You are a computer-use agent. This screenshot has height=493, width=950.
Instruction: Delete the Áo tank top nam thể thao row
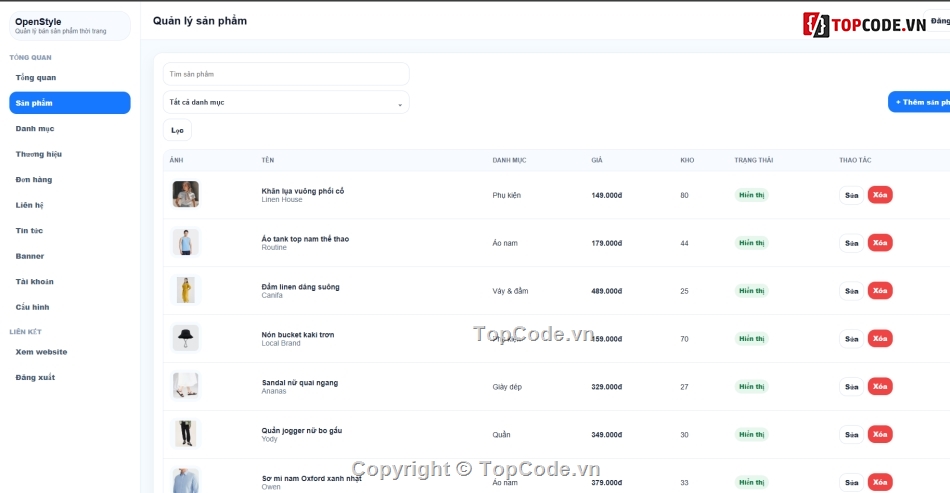tap(880, 243)
